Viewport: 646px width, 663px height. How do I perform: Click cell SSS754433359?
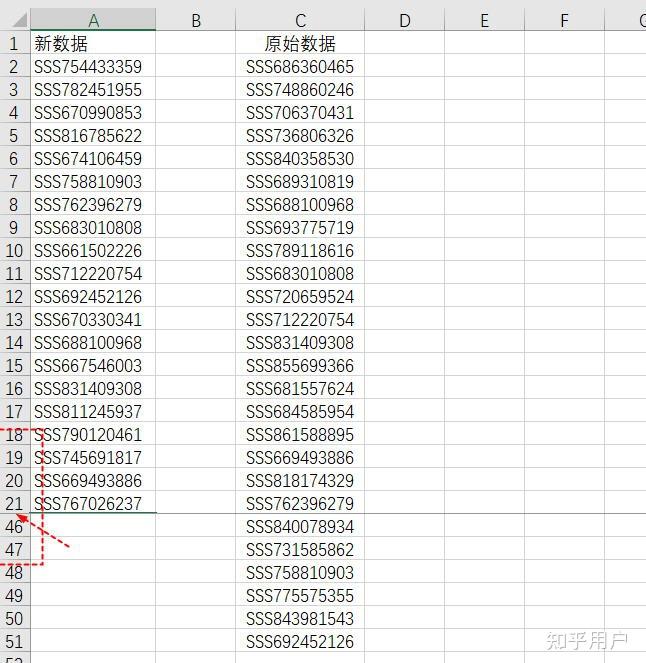coord(93,66)
